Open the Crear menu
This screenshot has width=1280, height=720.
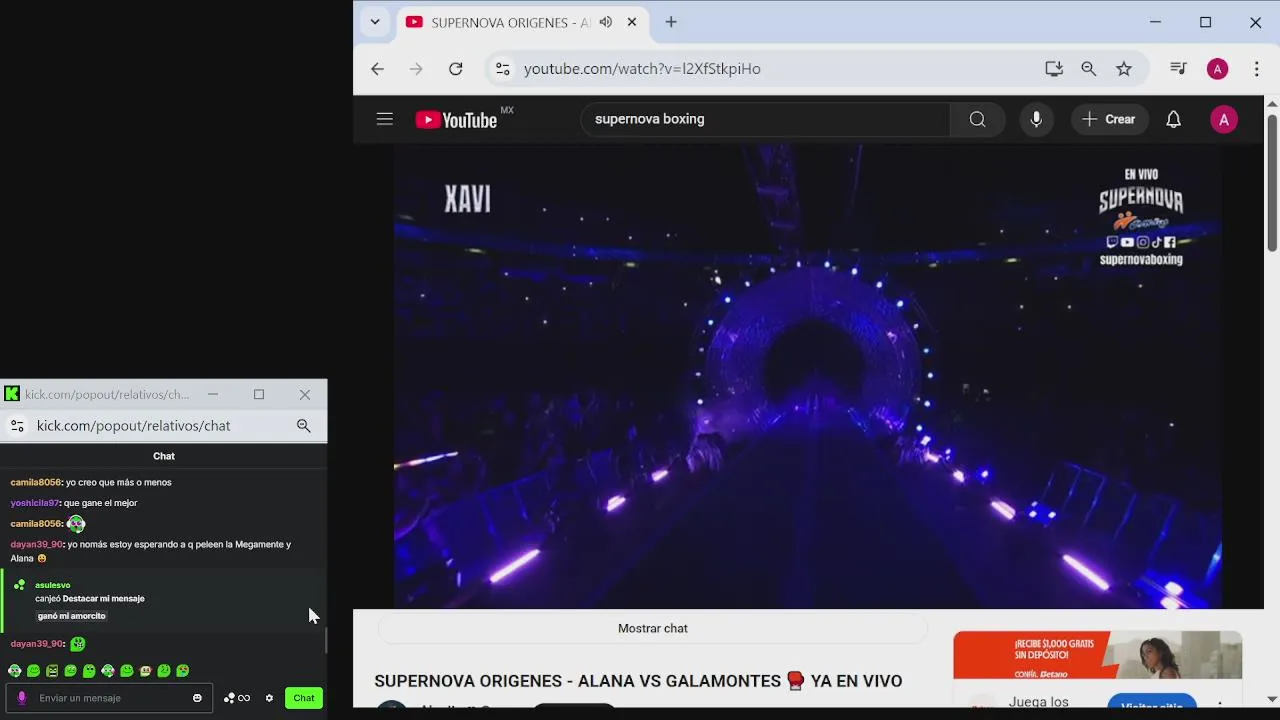click(1109, 119)
